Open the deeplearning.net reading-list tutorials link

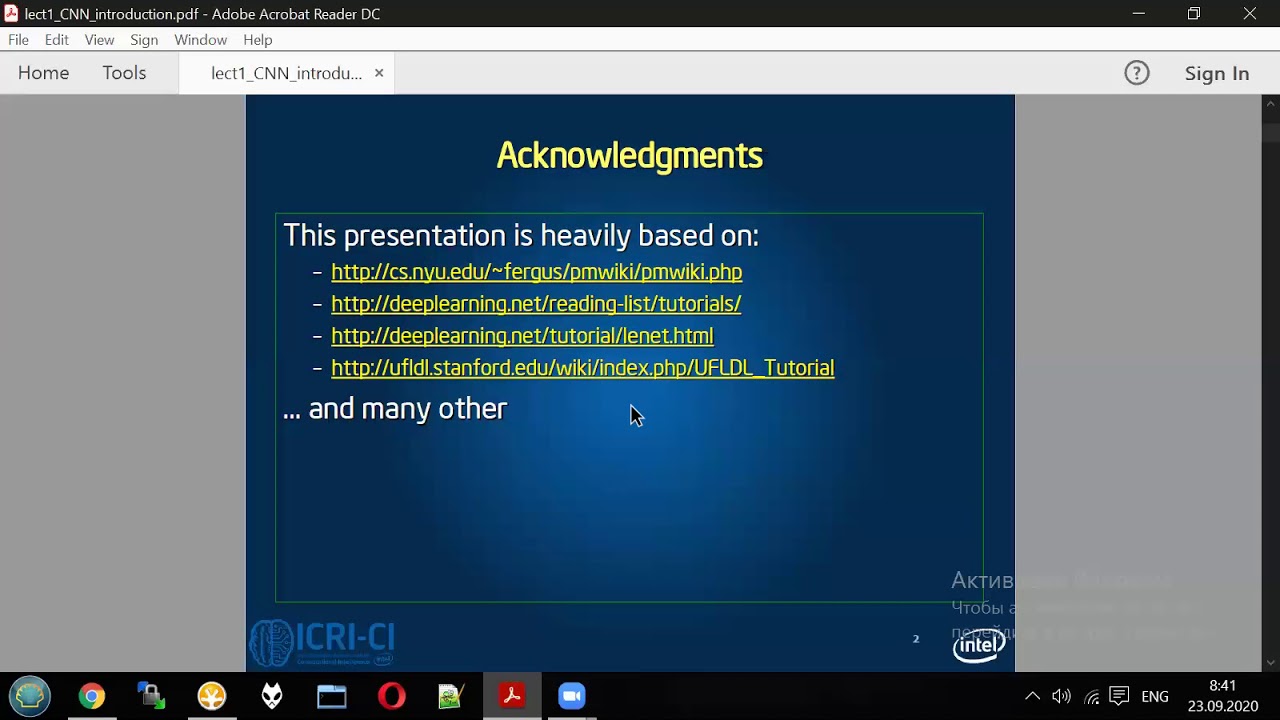coord(536,304)
